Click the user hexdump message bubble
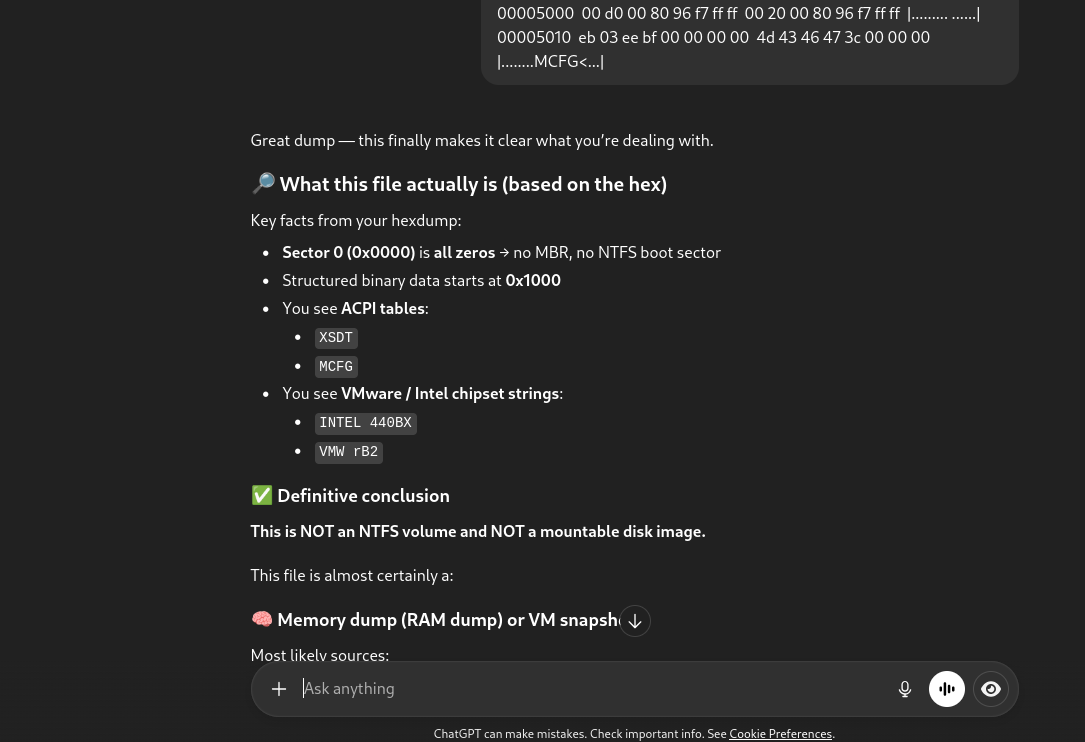Viewport: 1085px width, 742px height. [749, 38]
